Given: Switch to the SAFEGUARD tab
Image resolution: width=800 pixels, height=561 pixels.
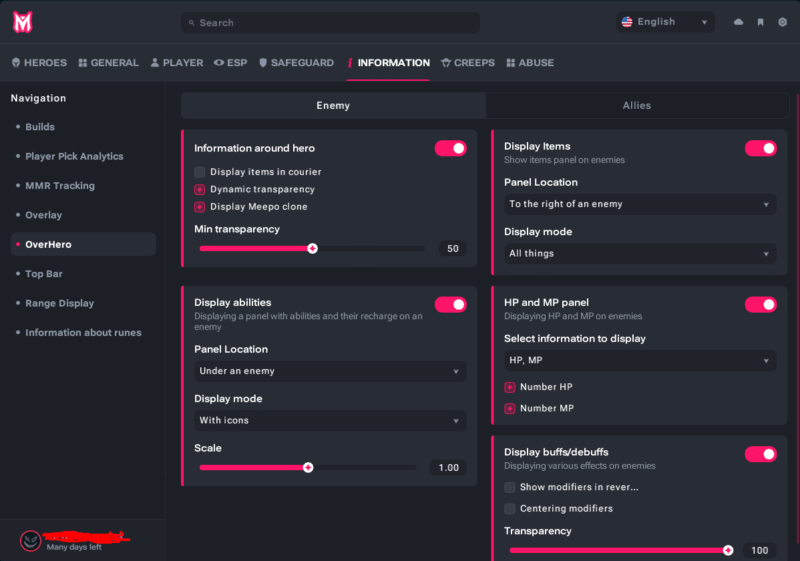Looking at the screenshot, I should click(296, 63).
